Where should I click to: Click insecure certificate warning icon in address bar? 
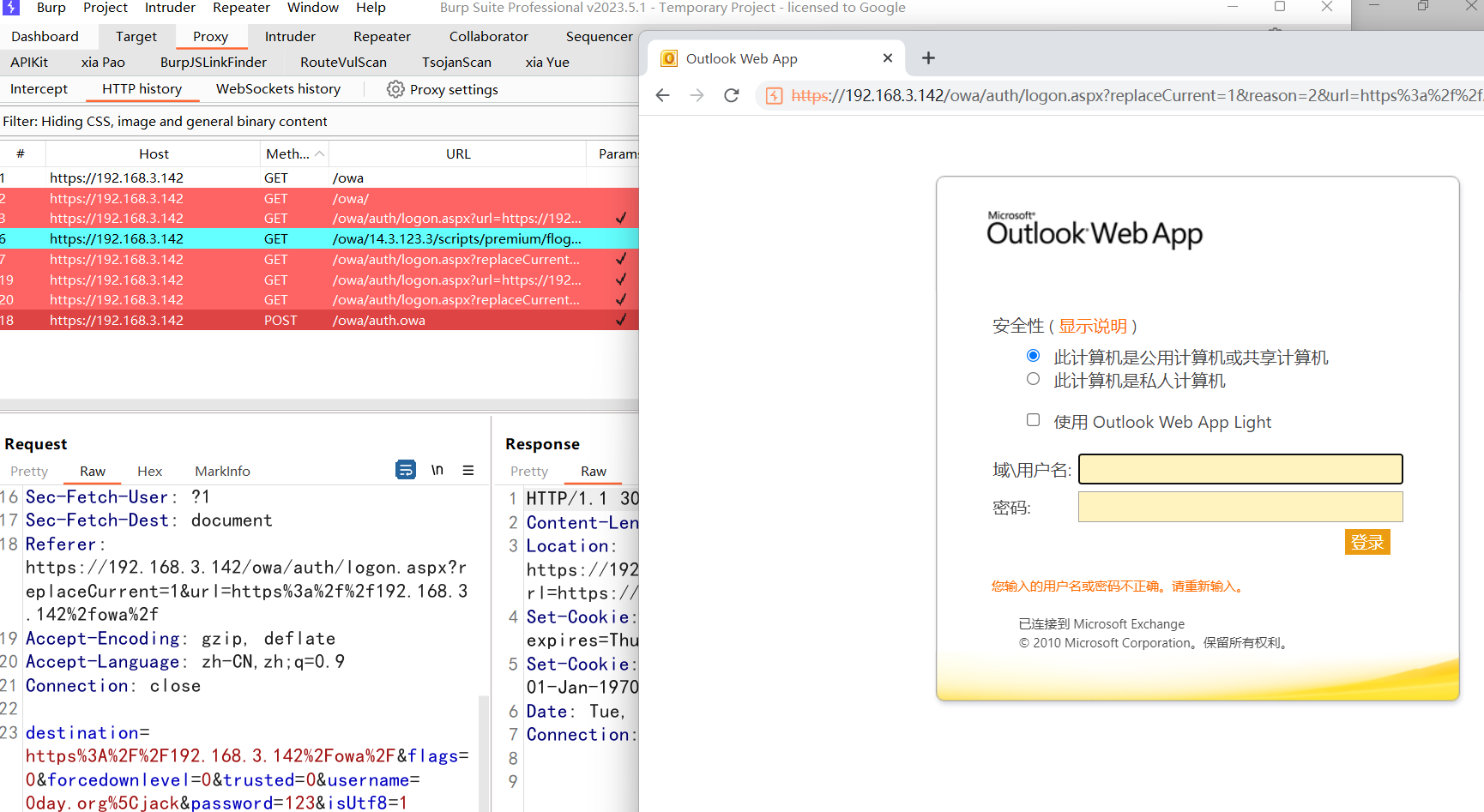click(774, 95)
